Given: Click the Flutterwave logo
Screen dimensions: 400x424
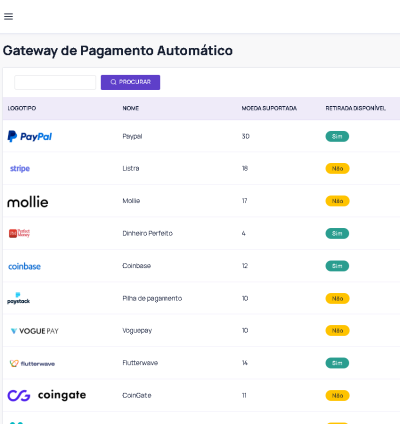Looking at the screenshot, I should pyautogui.click(x=32, y=363).
